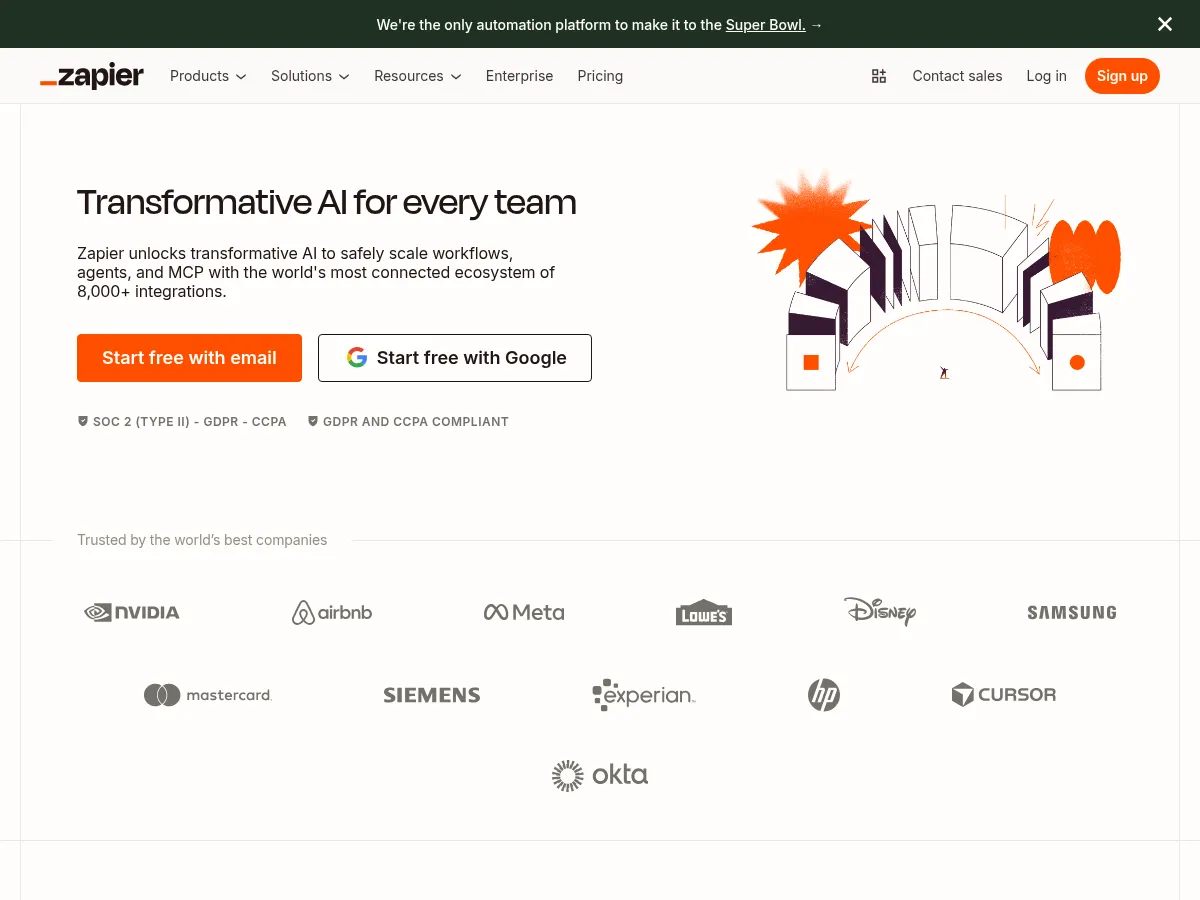1200x900 pixels.
Task: Click the Start free with email button
Action: tap(189, 357)
